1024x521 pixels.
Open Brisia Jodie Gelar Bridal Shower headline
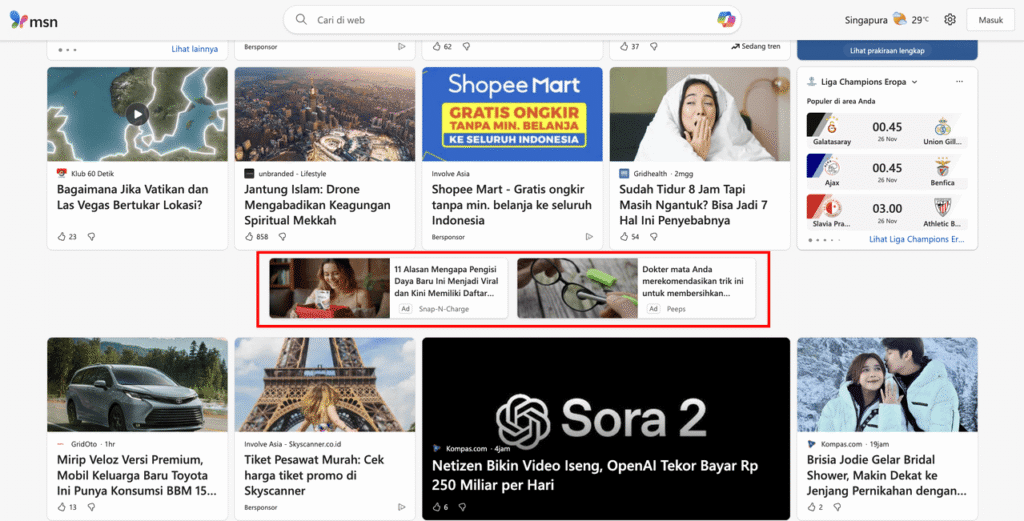[x=887, y=475]
